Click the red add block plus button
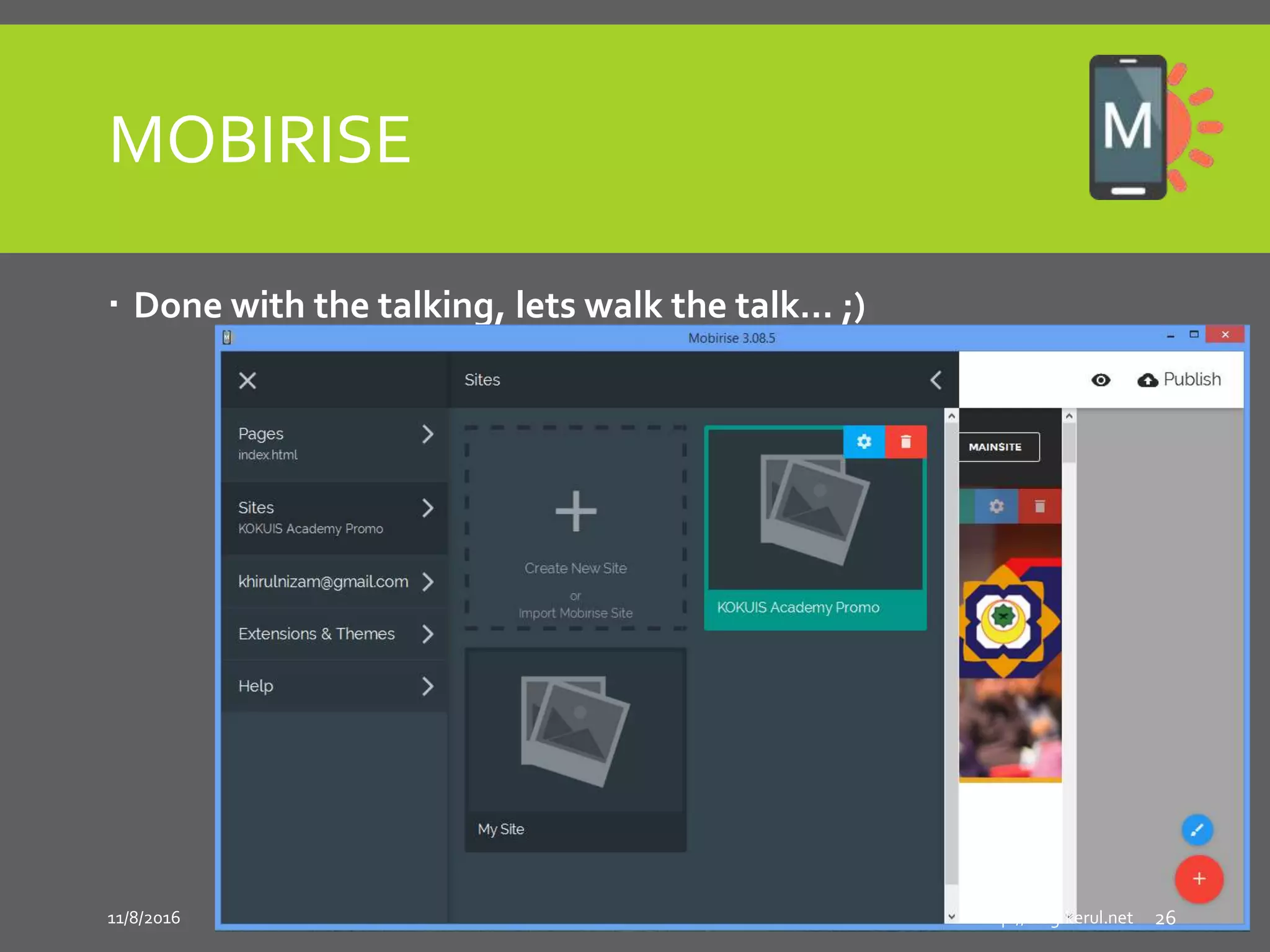The image size is (1270, 952). pos(1199,879)
